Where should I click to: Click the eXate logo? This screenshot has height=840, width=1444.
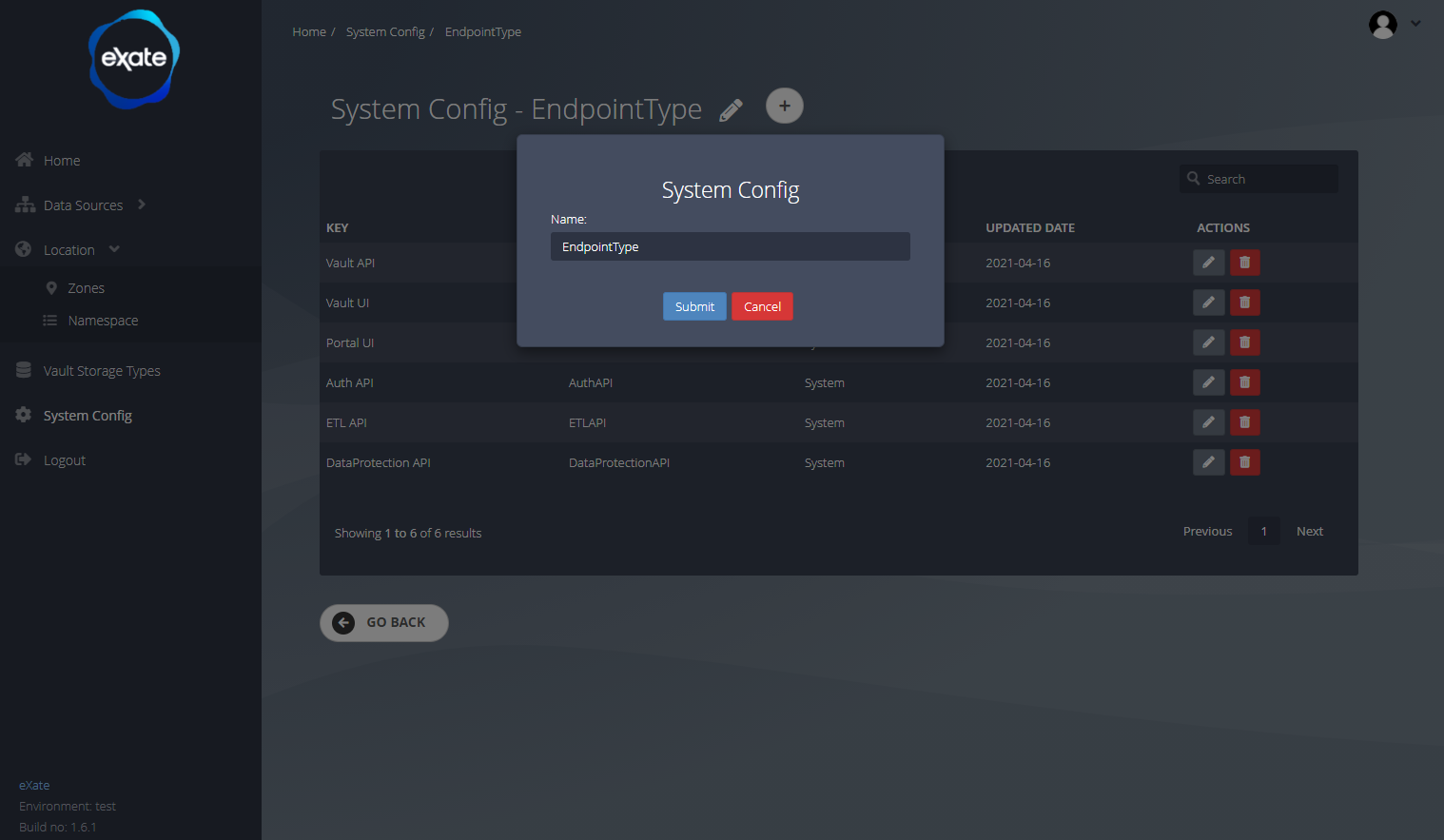pos(134,59)
